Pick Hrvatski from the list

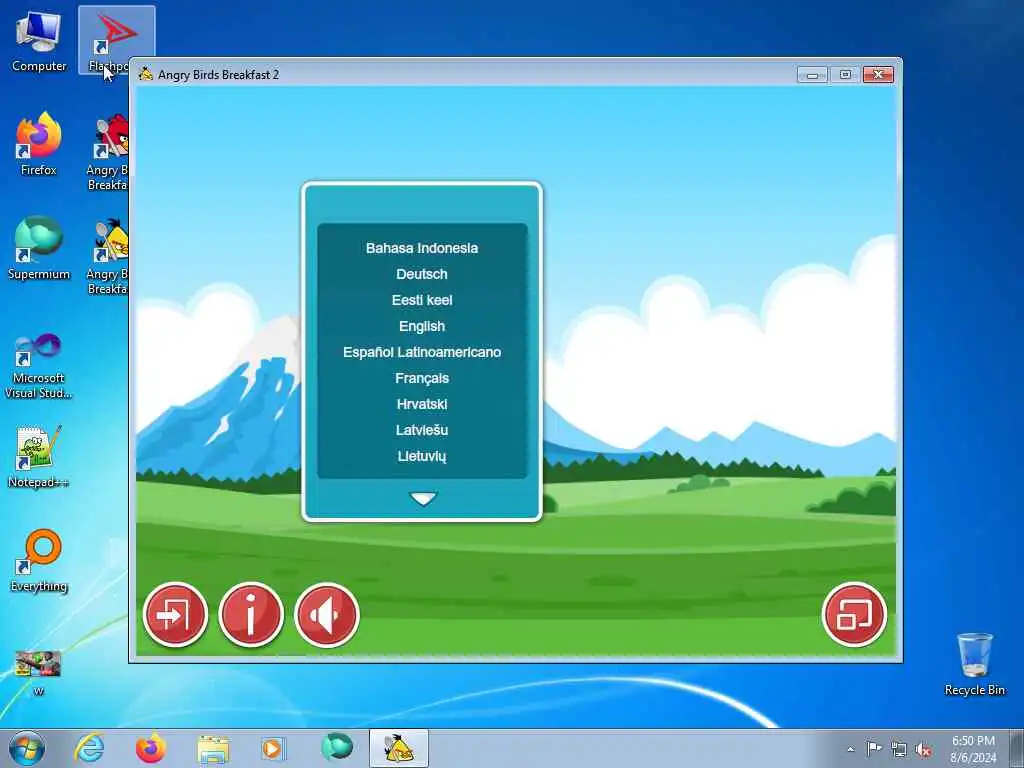pos(422,404)
